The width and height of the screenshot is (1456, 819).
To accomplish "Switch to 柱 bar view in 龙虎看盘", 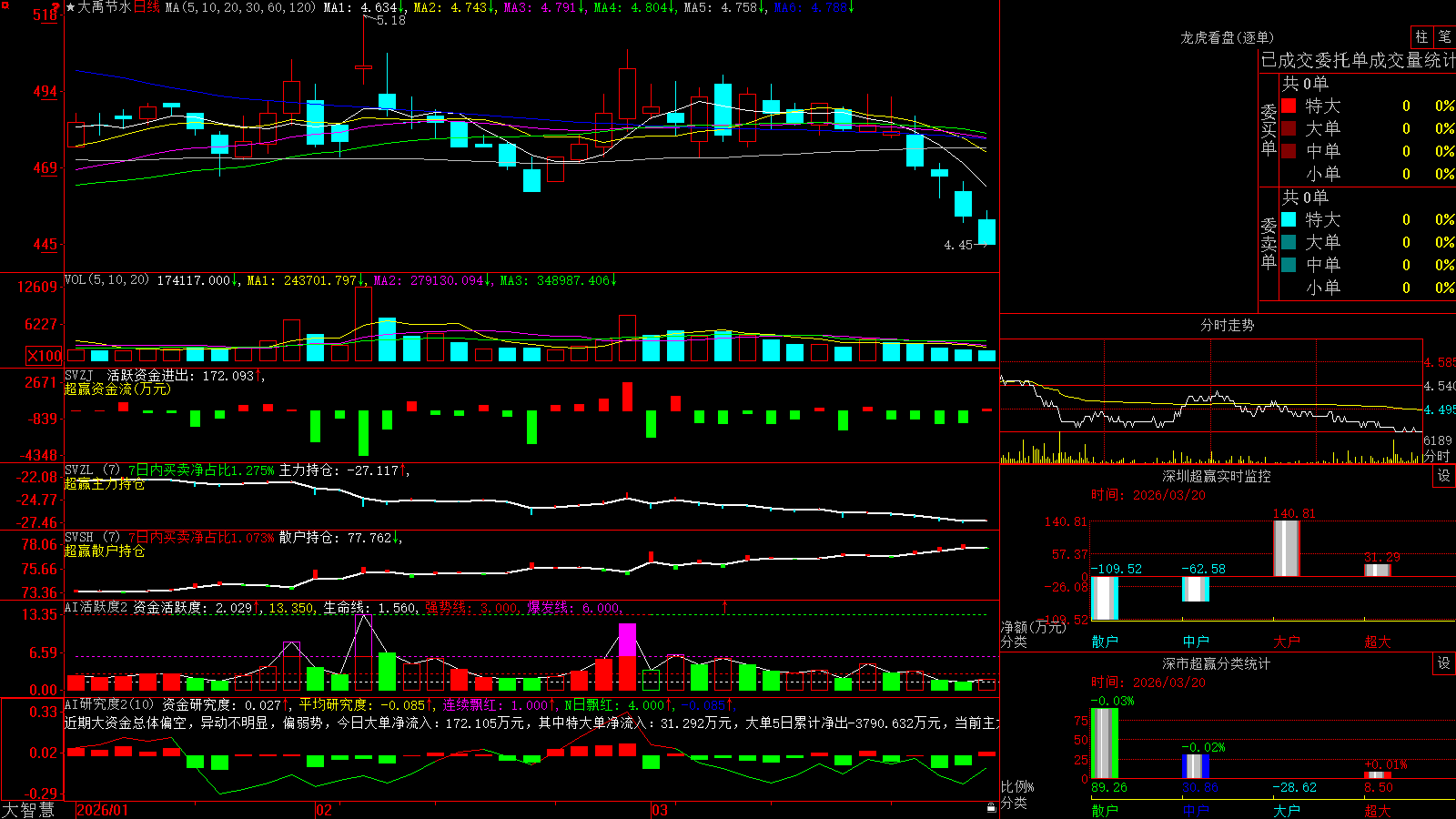I will pos(1421,37).
